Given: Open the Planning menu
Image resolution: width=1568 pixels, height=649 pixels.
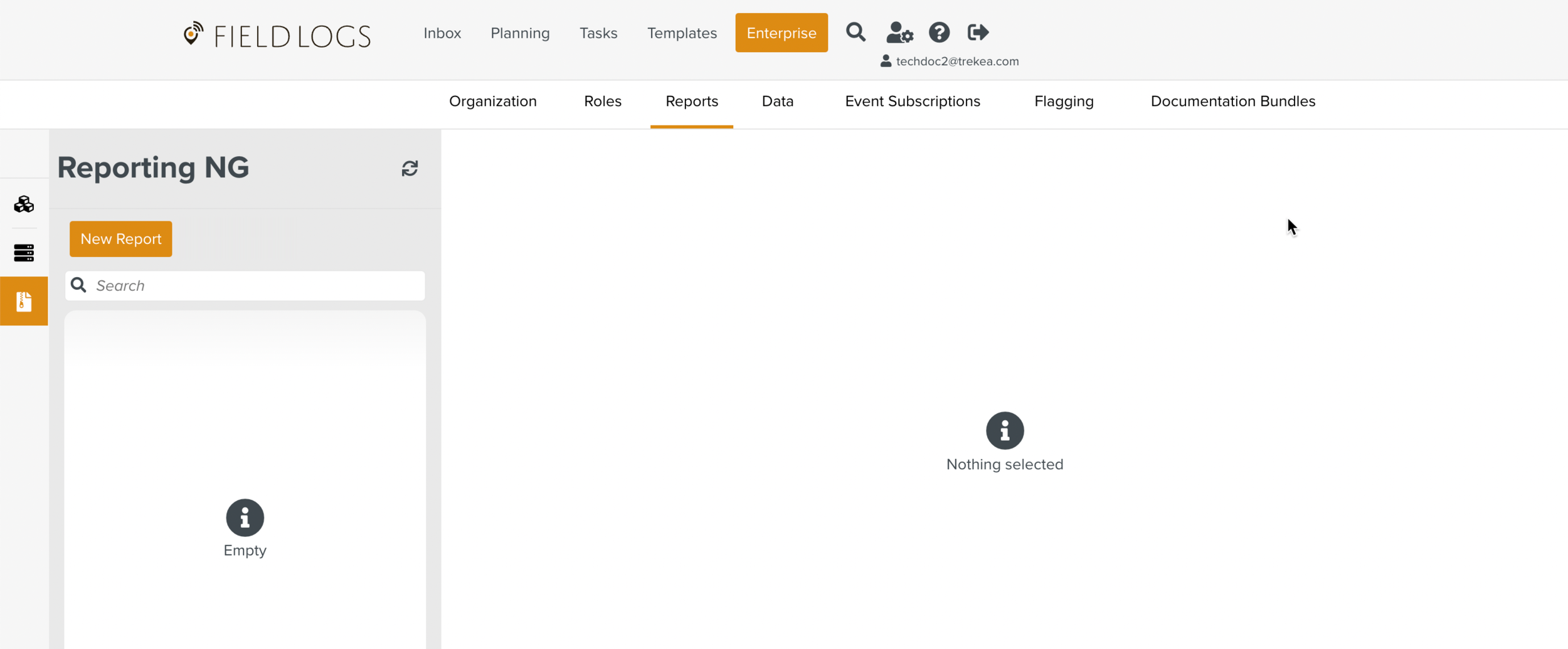Looking at the screenshot, I should [x=520, y=33].
